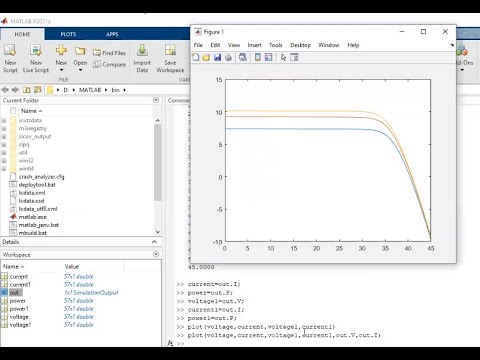Click the New Script icon
The image size is (480, 360).
pyautogui.click(x=10, y=51)
